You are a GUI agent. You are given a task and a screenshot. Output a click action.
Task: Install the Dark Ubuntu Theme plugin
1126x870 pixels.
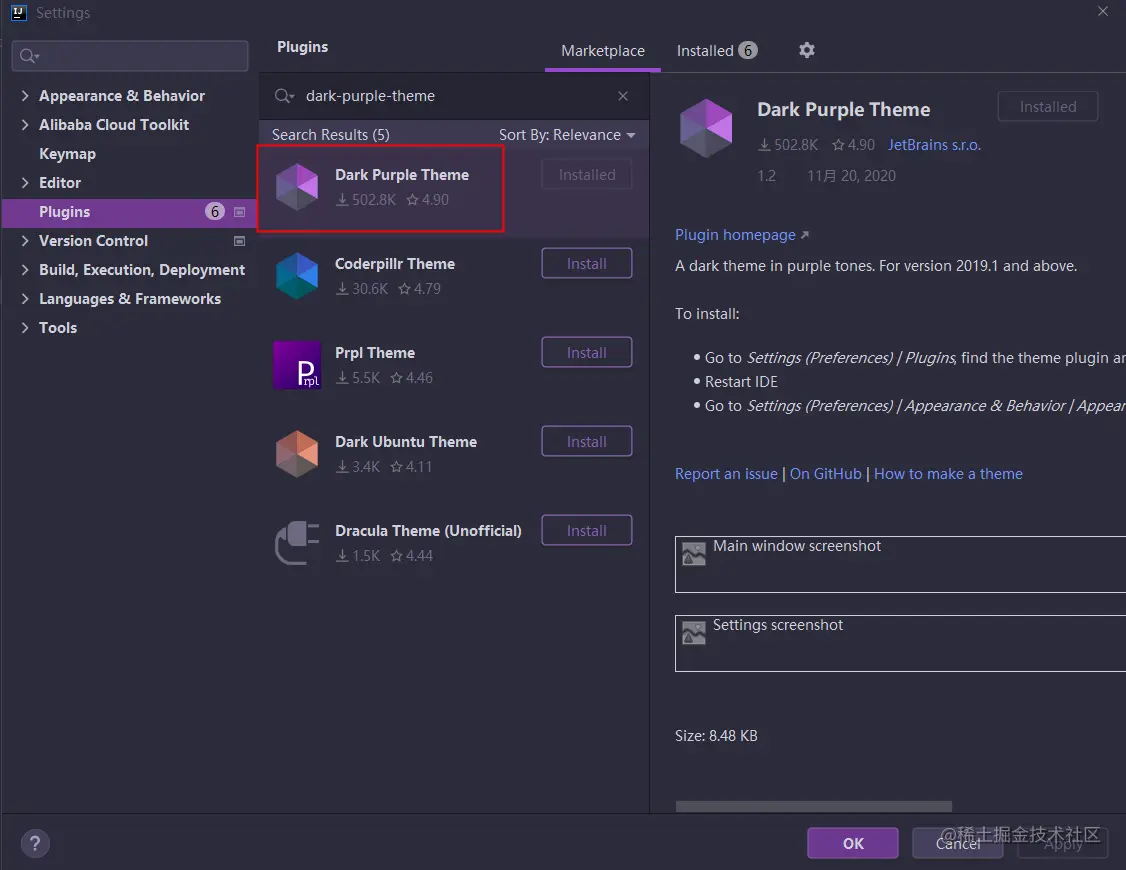(x=587, y=441)
